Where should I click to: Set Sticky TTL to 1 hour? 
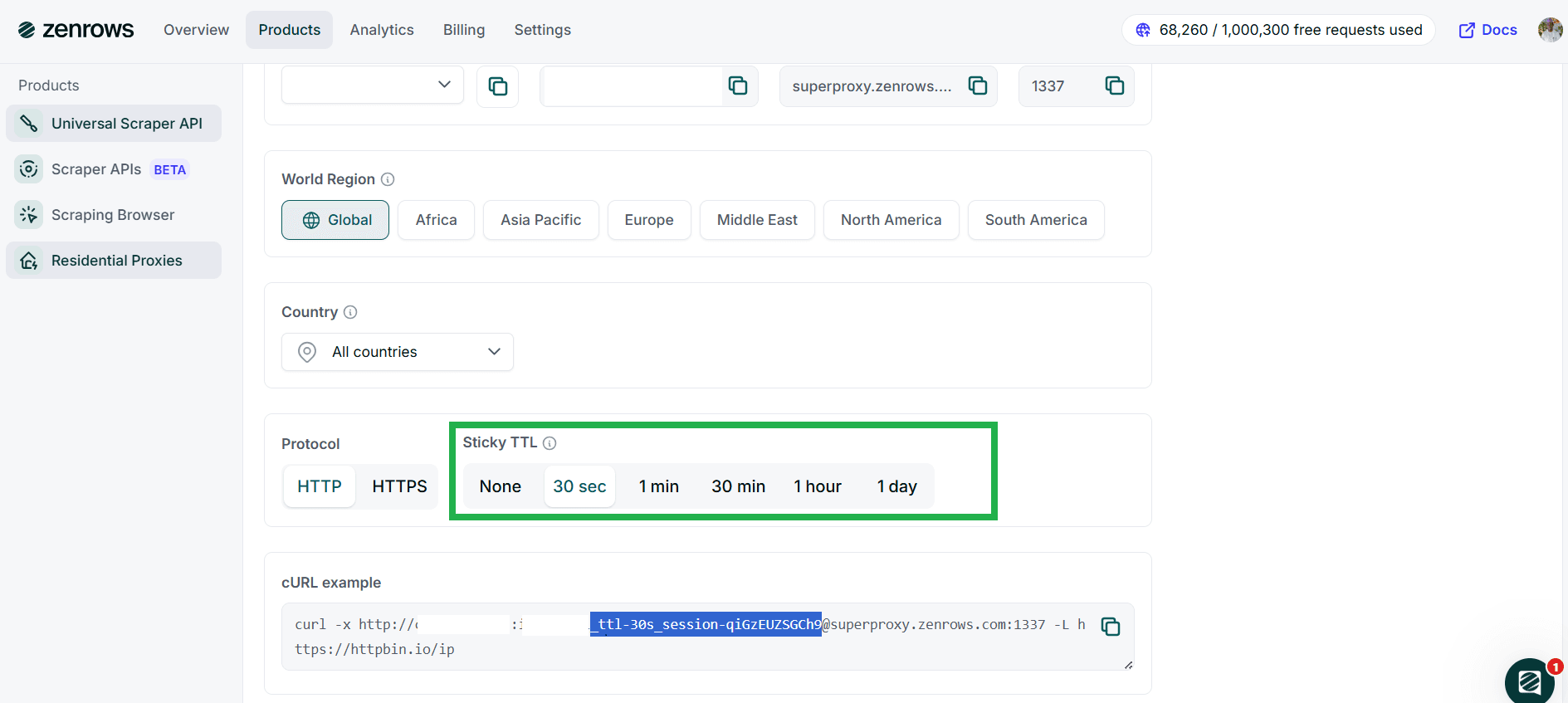(x=818, y=486)
